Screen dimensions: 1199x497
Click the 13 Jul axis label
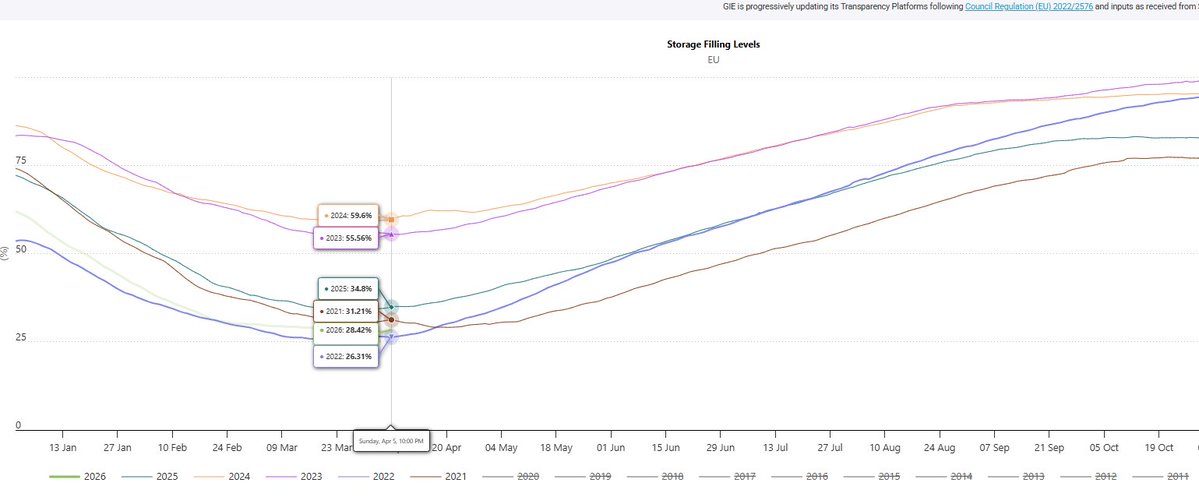coord(775,447)
